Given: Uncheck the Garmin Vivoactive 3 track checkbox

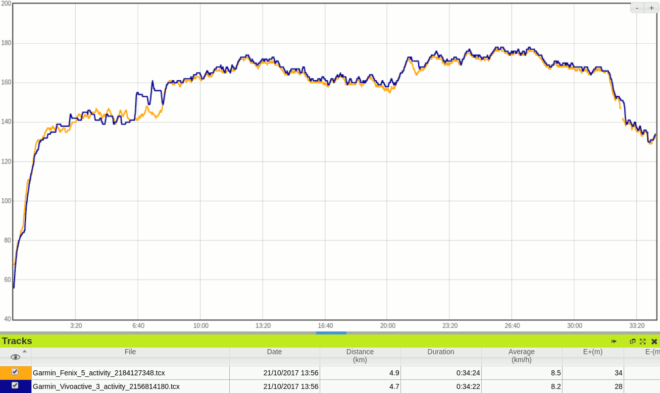Looking at the screenshot, I should click(15, 385).
